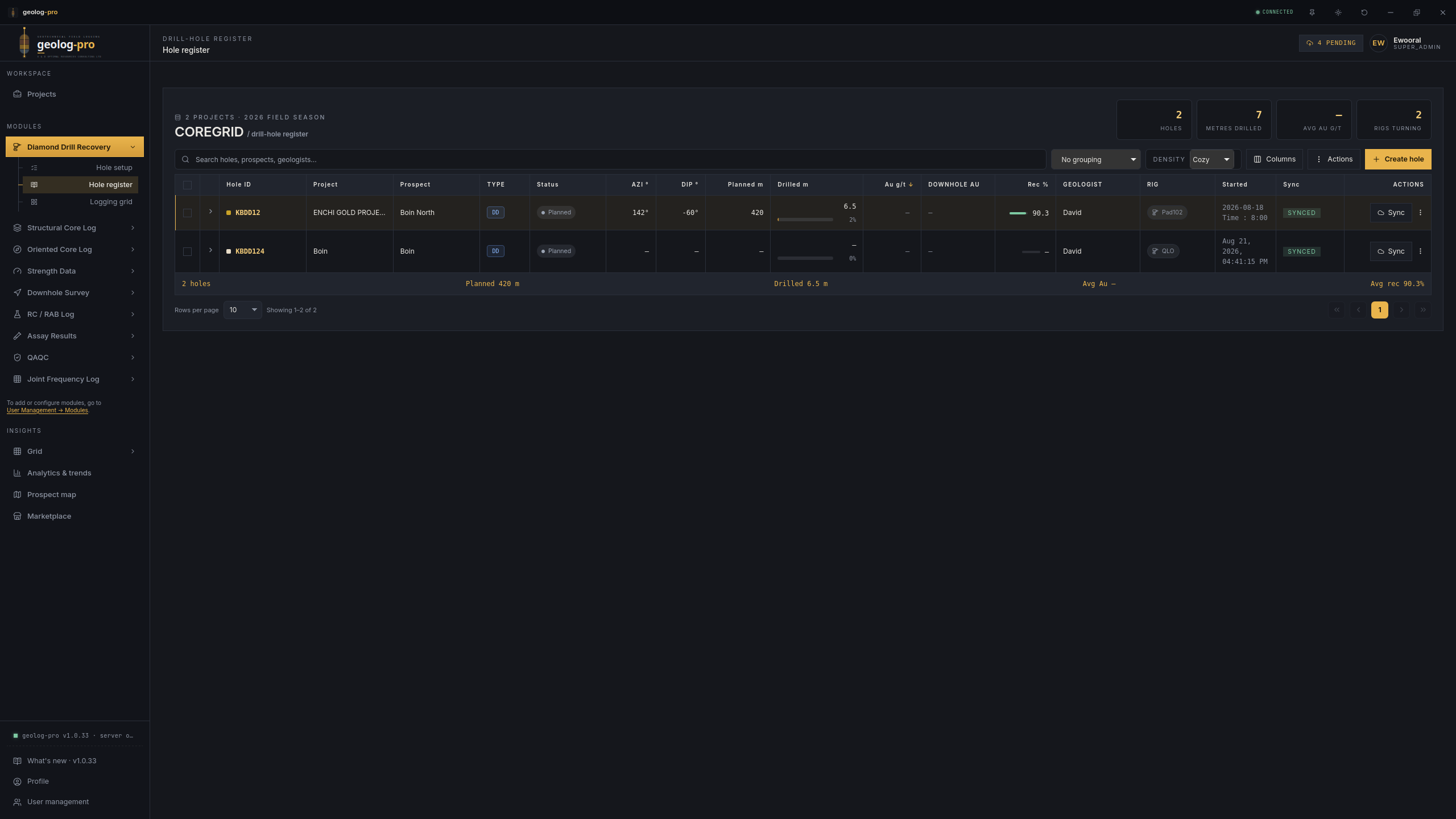The height and width of the screenshot is (819, 1456).
Task: Tick the checkbox for hole KBDD12
Action: click(x=187, y=213)
